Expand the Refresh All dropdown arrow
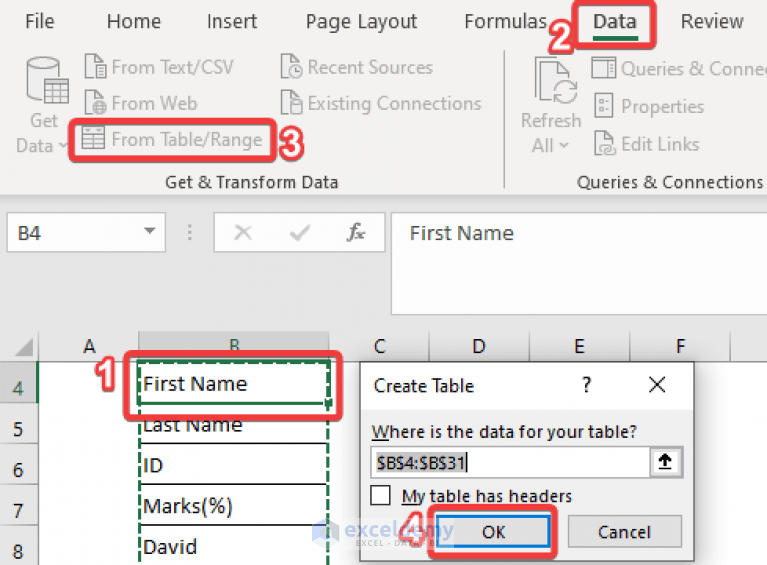This screenshot has height=565, width=767. (564, 145)
